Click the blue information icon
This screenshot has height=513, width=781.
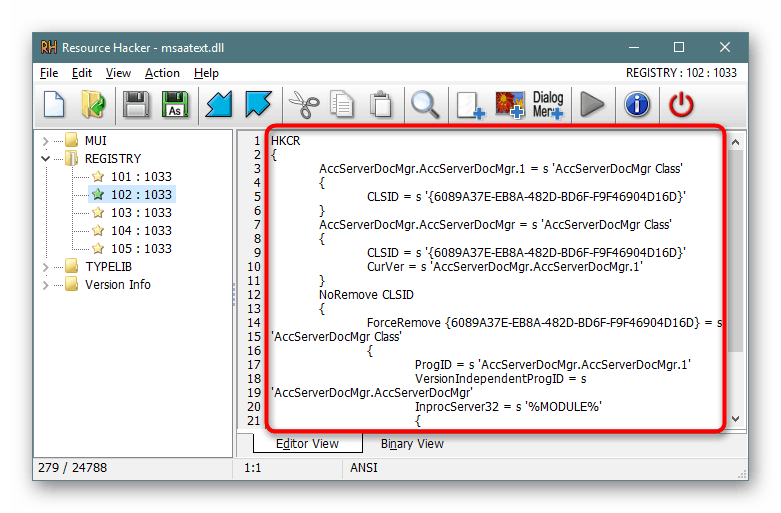tap(637, 105)
